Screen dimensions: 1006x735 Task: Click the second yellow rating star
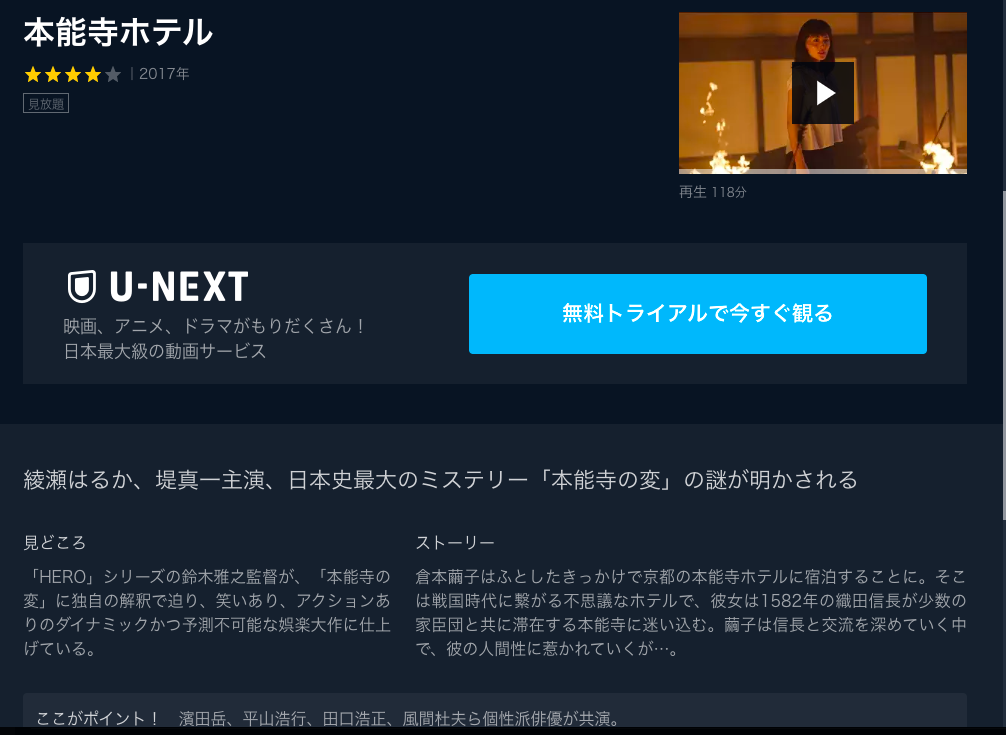point(53,74)
